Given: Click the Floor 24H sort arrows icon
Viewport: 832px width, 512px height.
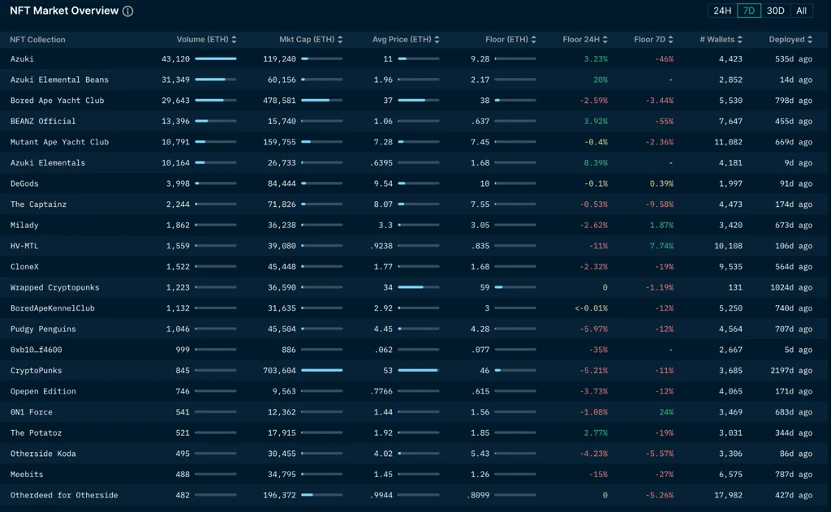Looking at the screenshot, I should pyautogui.click(x=605, y=40).
